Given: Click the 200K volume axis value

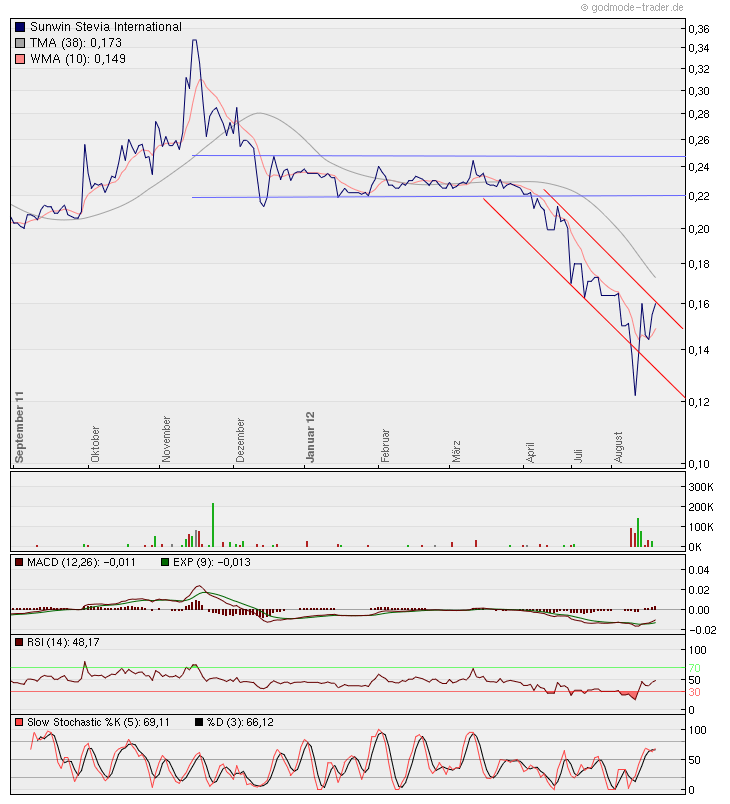Looking at the screenshot, I should [701, 507].
